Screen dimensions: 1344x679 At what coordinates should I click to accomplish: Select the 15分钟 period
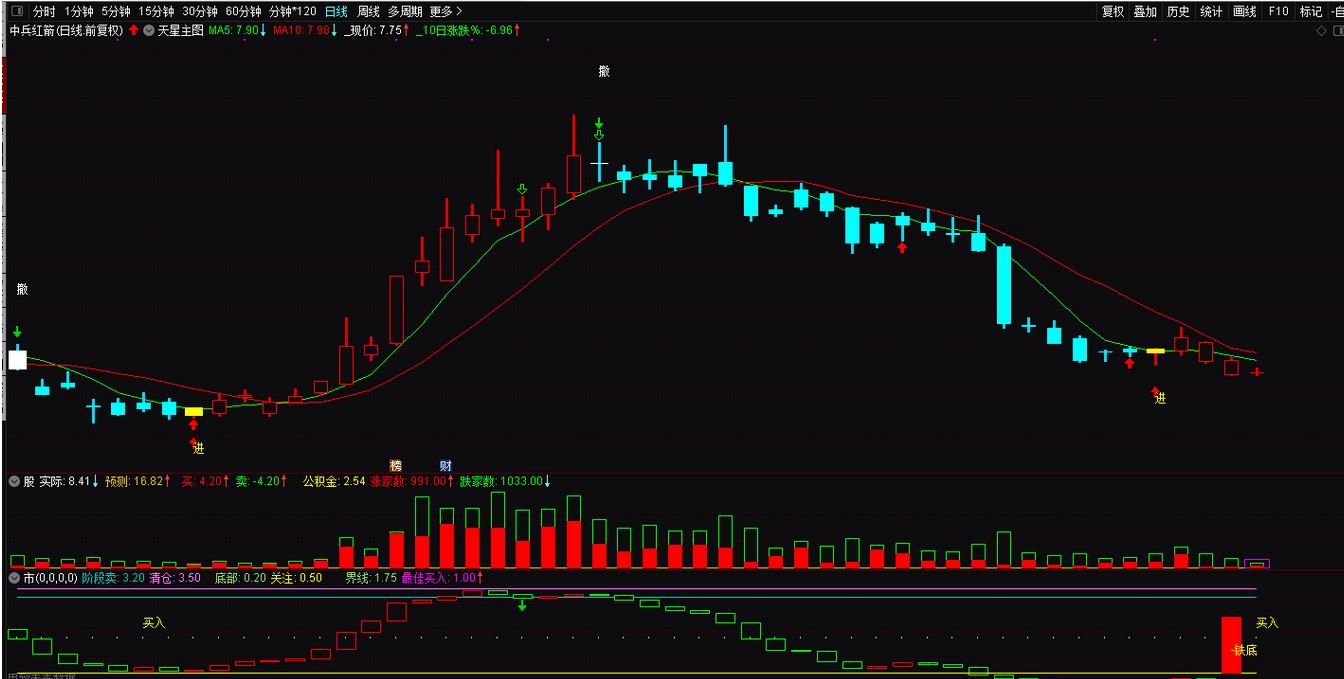(x=156, y=12)
